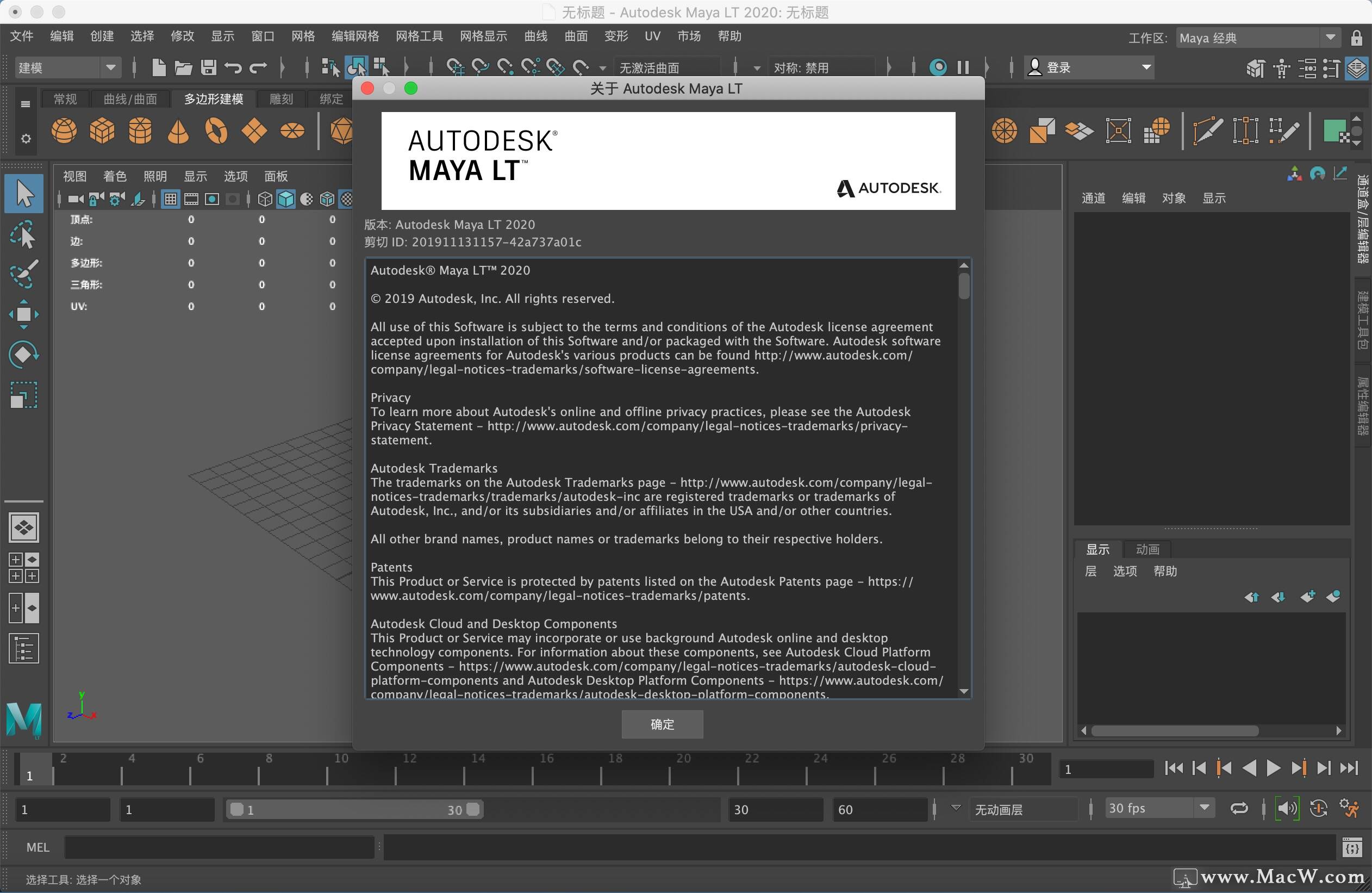Open the shelf menu hamburger icon
1372x893 pixels.
coord(26,104)
